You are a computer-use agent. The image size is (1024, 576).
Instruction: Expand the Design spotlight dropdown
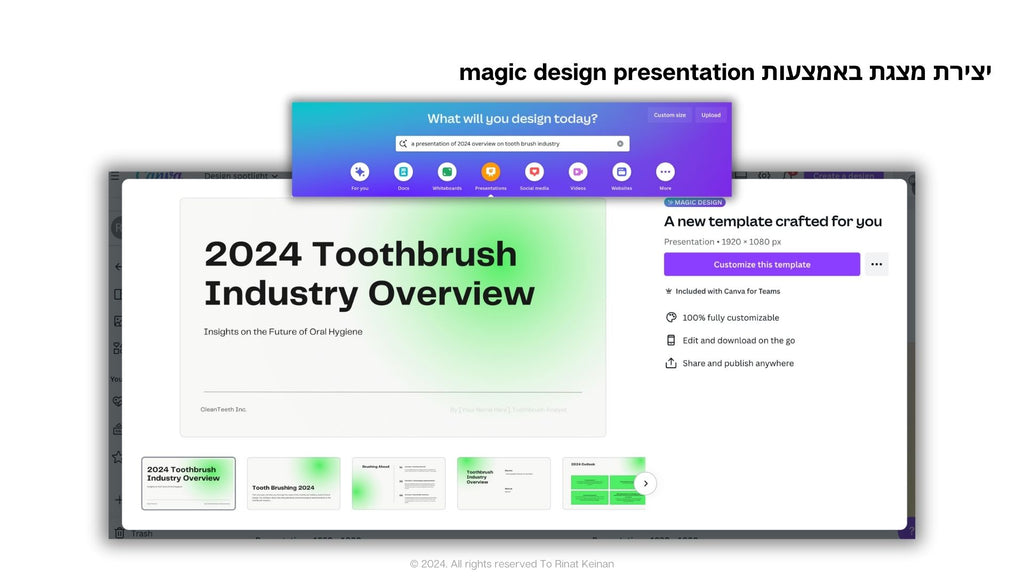[x=241, y=175]
